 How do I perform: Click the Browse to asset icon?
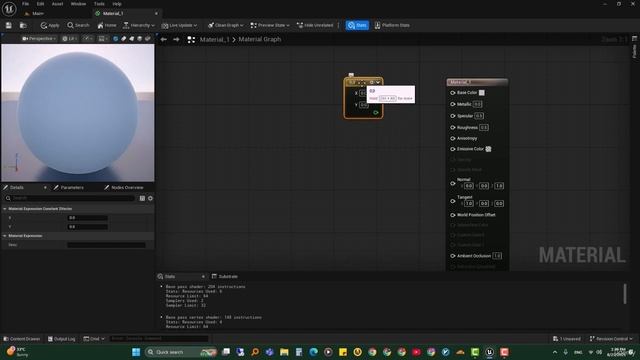23,25
